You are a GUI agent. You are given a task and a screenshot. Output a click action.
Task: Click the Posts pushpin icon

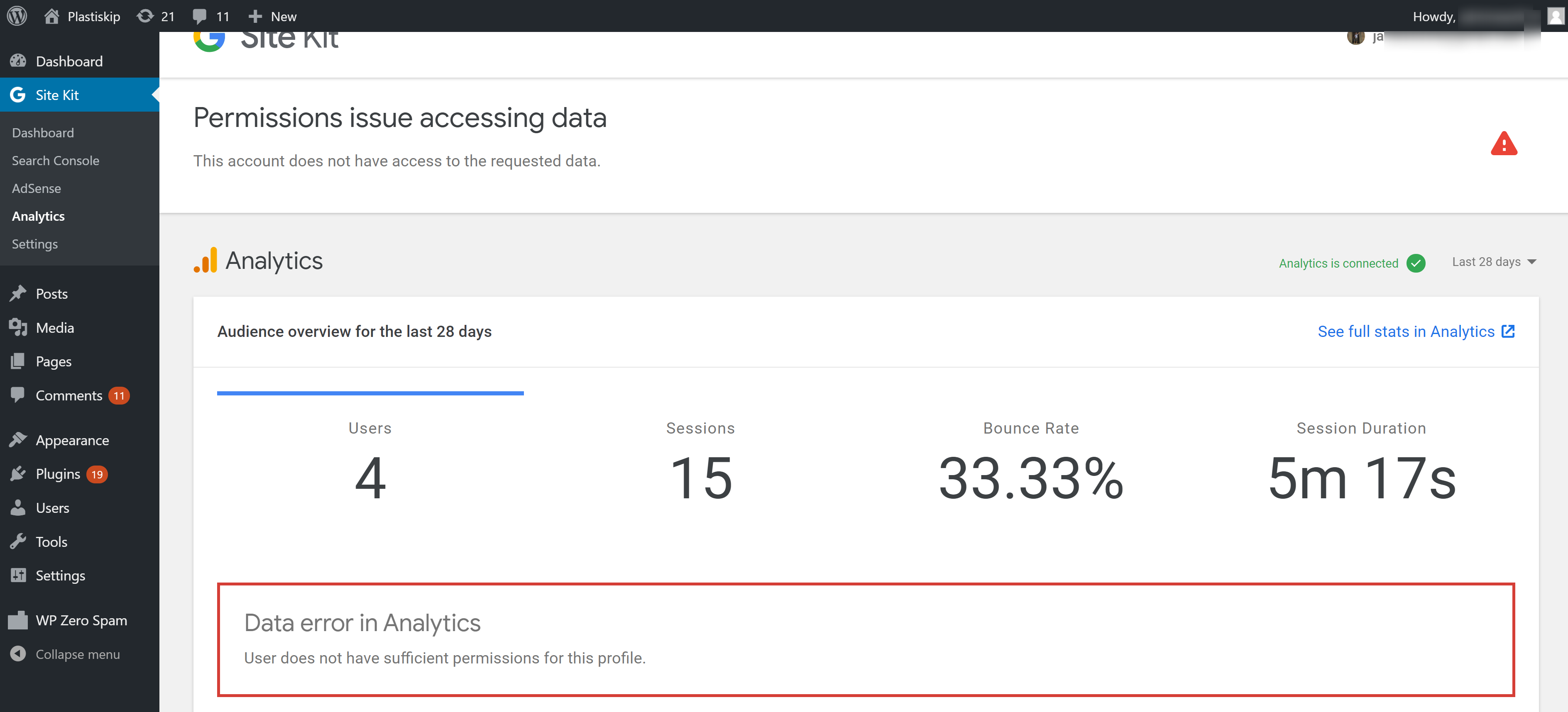pos(18,293)
